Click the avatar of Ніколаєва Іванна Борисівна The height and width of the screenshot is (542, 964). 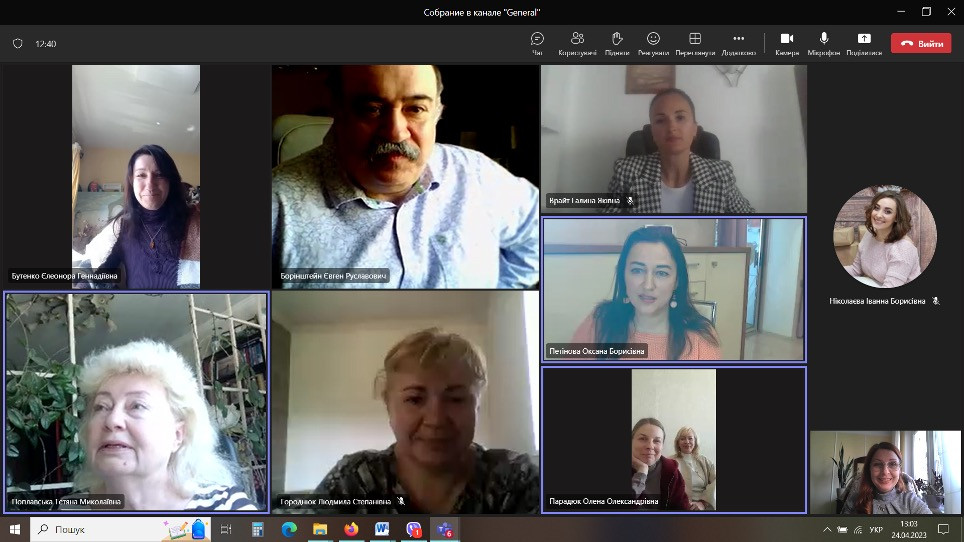pyautogui.click(x=885, y=237)
